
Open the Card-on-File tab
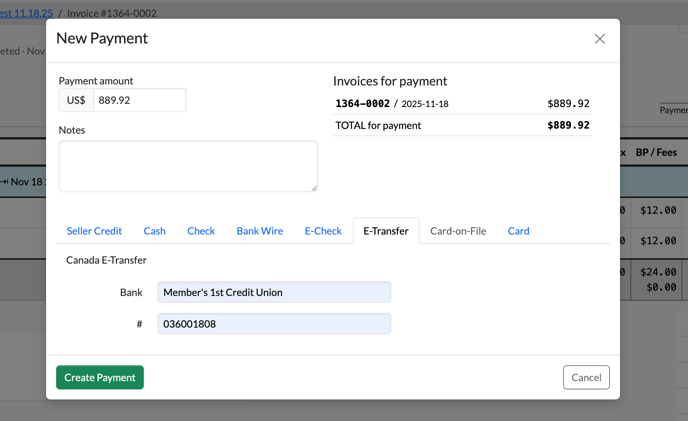[458, 231]
